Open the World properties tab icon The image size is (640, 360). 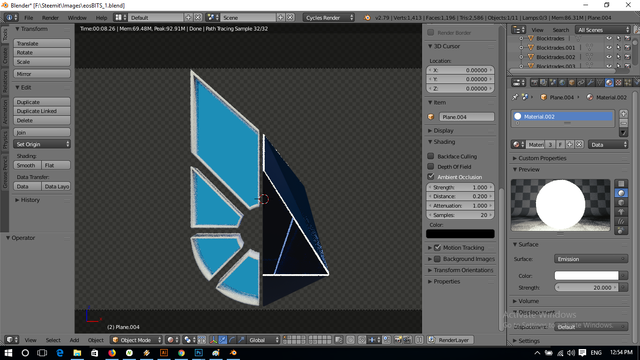click(x=562, y=83)
